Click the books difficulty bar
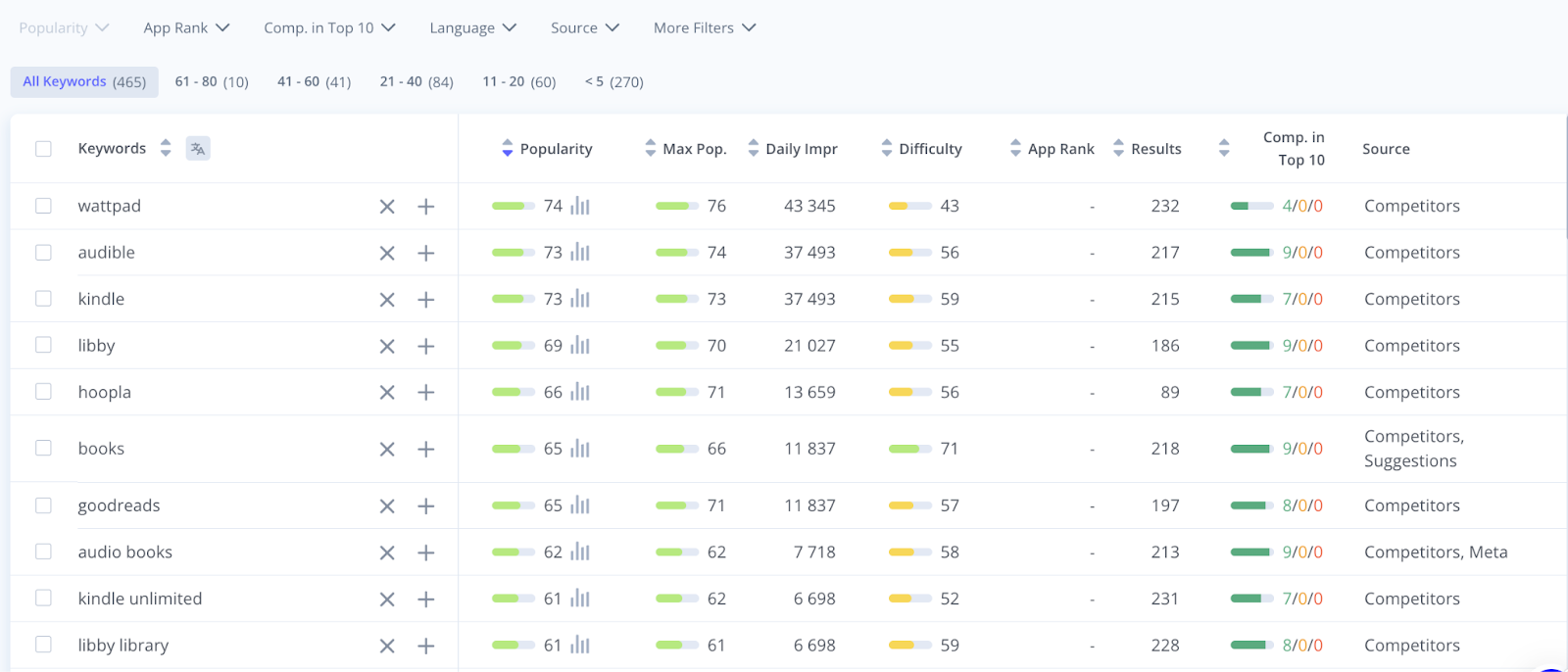This screenshot has width=1568, height=672. [910, 449]
